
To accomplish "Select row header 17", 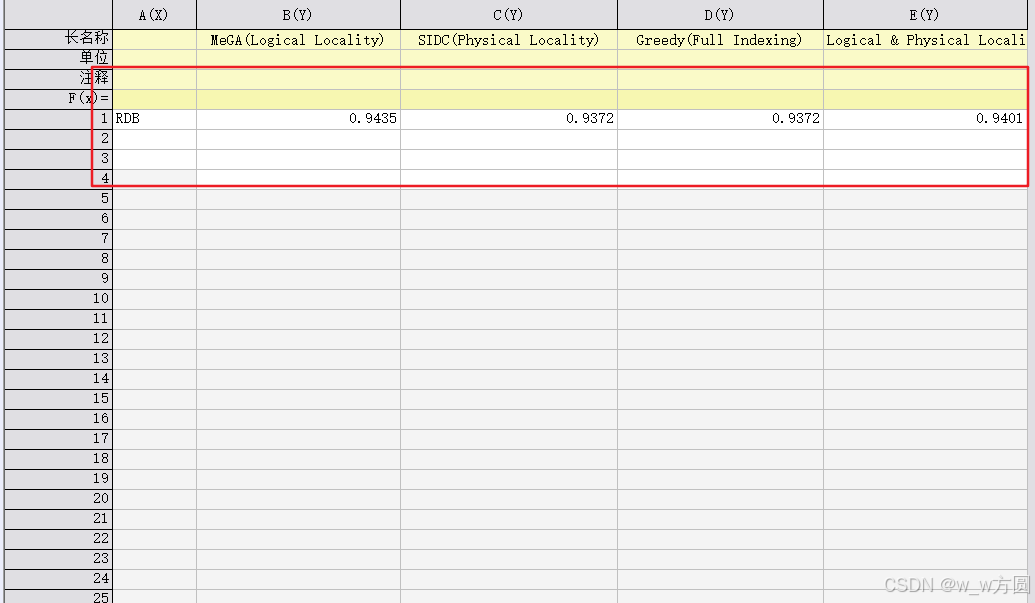I will [x=58, y=439].
